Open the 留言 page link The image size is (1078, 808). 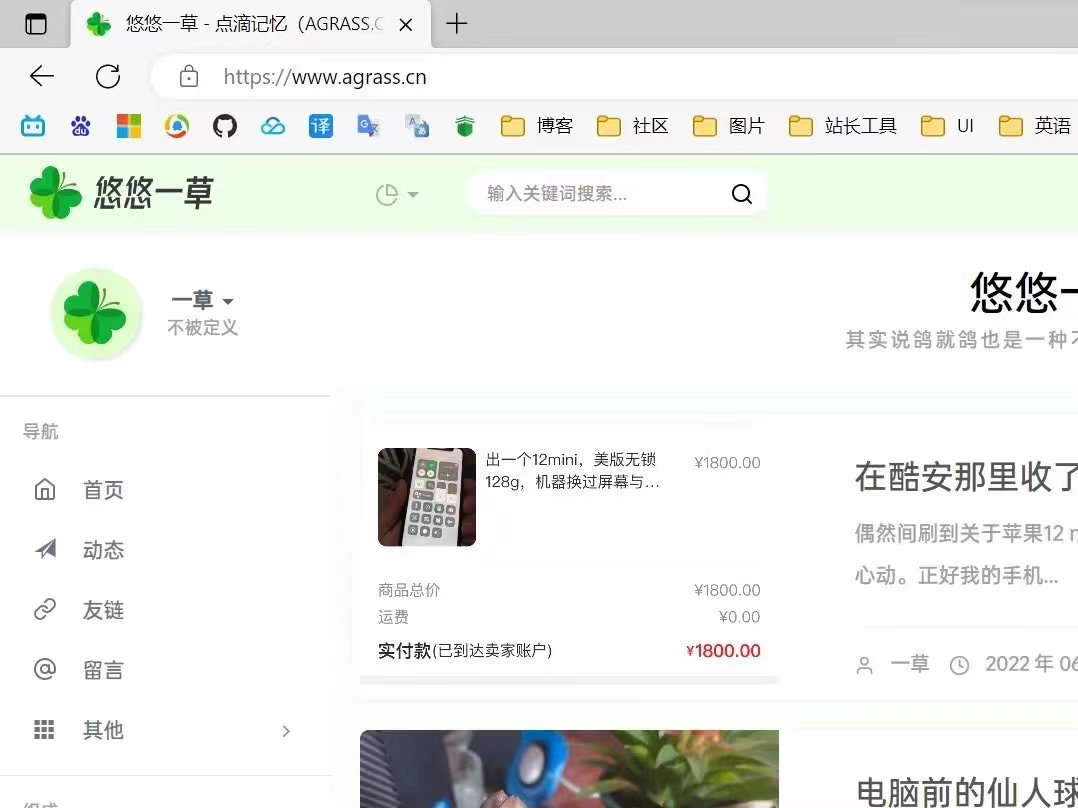(102, 670)
